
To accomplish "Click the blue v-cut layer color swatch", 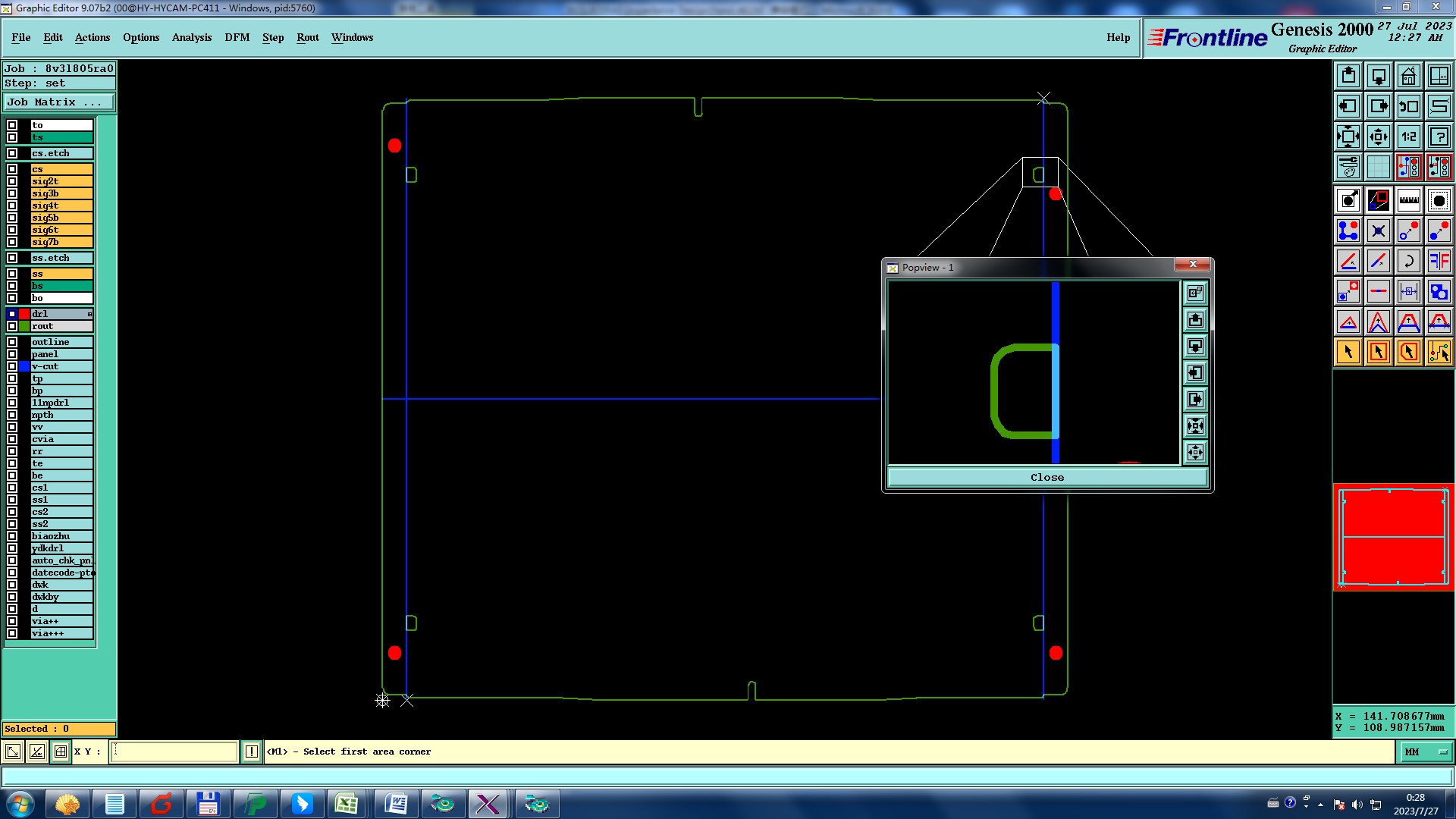I will [24, 366].
